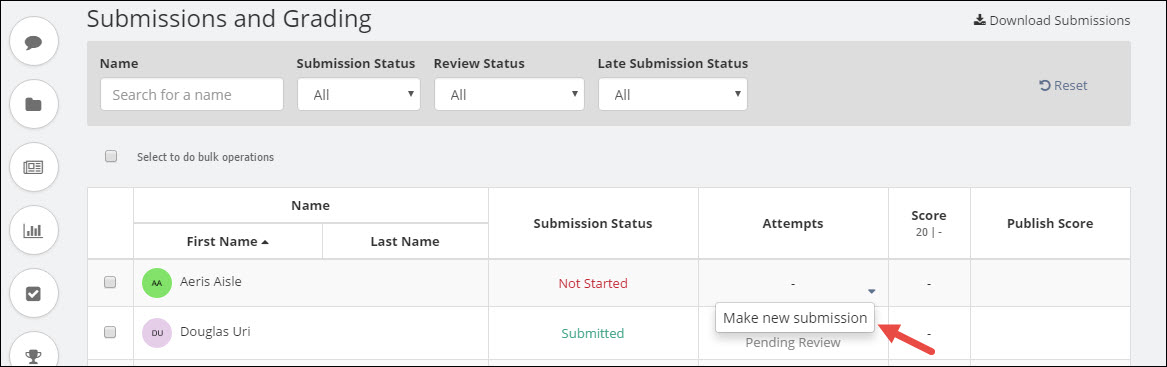Open the folder sidebar icon
Viewport: 1167px width, 367px height.
point(33,104)
